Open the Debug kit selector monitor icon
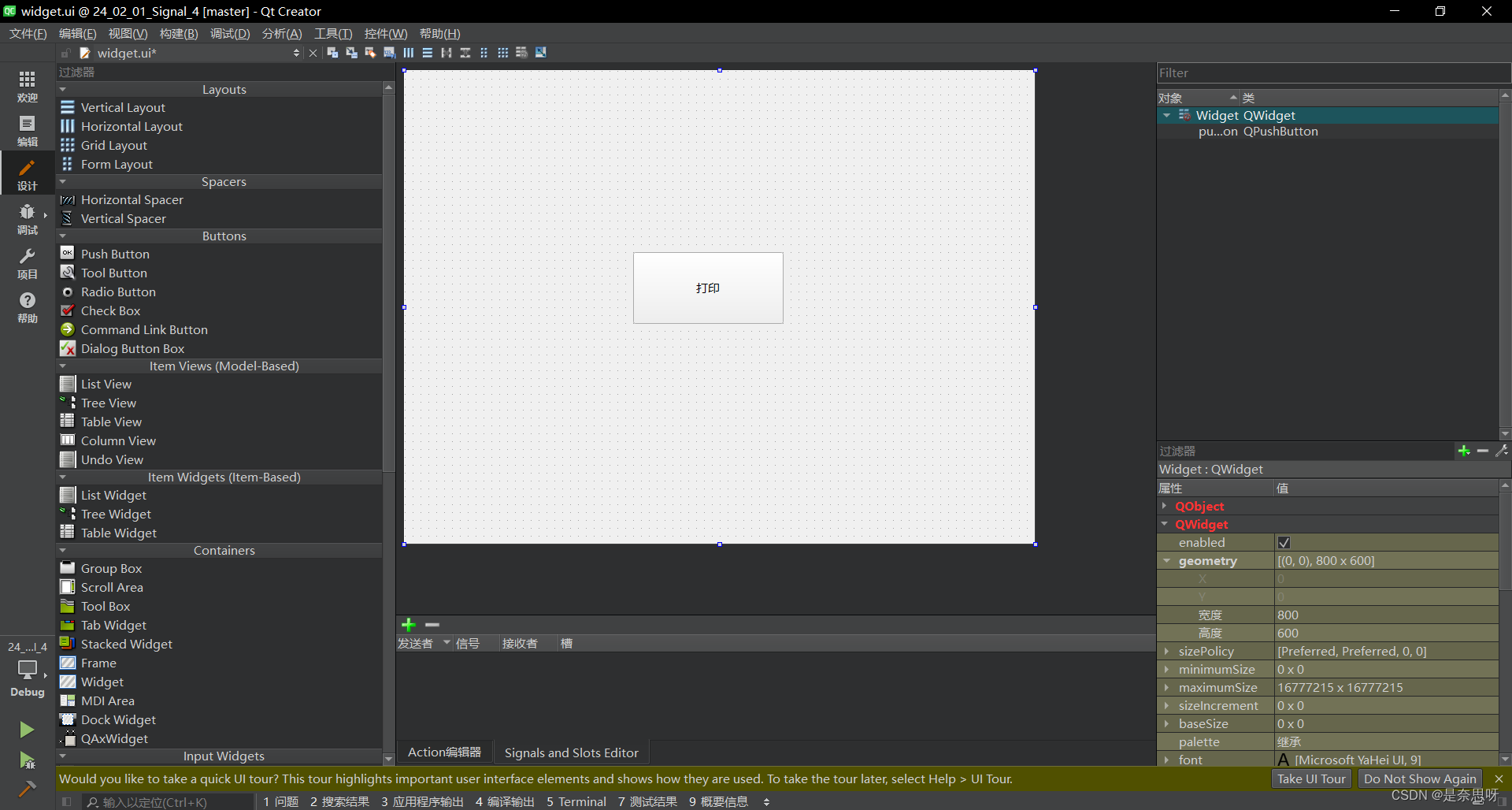The width and height of the screenshot is (1512, 810). click(27, 670)
